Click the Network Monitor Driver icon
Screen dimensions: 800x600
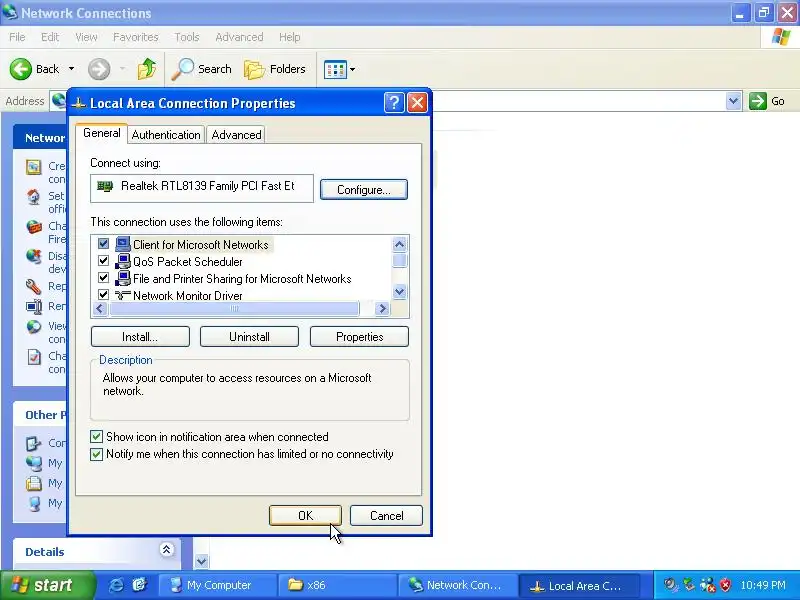(x=122, y=295)
